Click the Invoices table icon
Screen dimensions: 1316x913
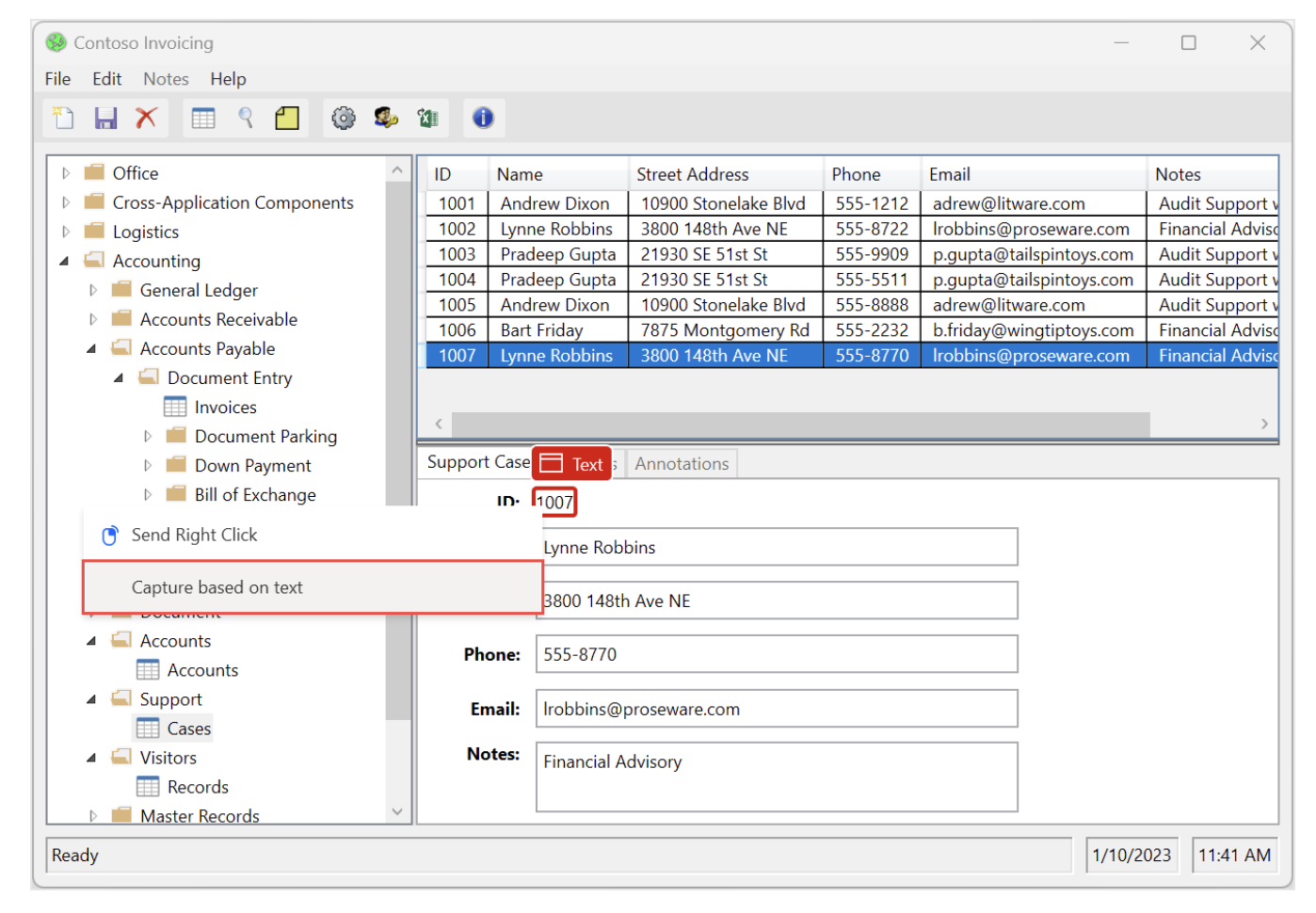[175, 407]
